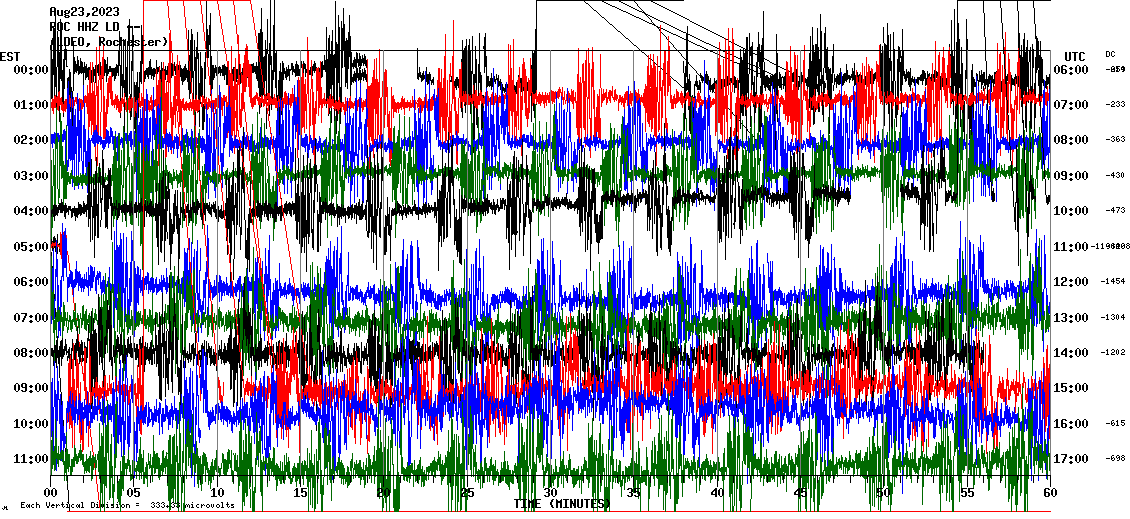Select the 07:00 UTC row label
The image size is (1130, 519).
pos(1073,105)
